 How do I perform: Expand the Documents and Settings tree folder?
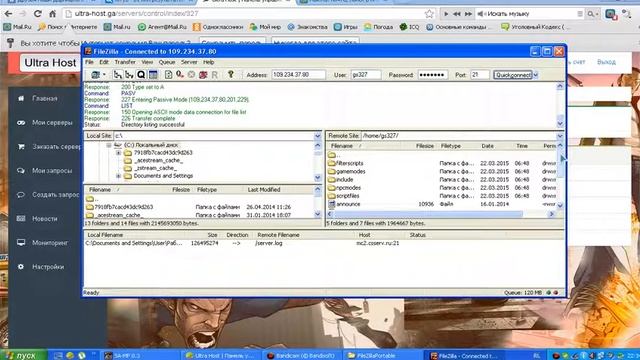(x=118, y=176)
